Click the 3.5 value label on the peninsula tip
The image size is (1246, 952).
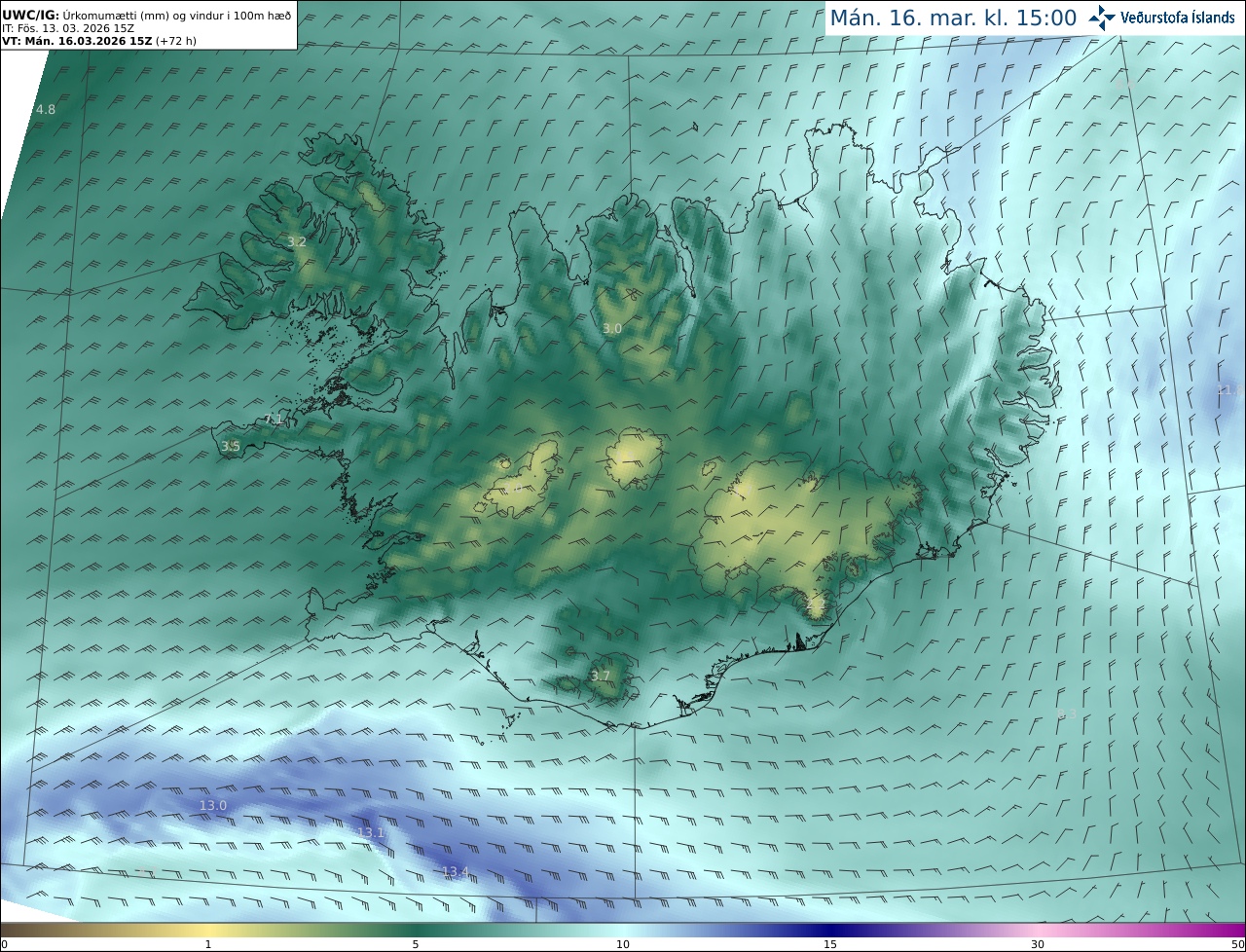tap(231, 447)
